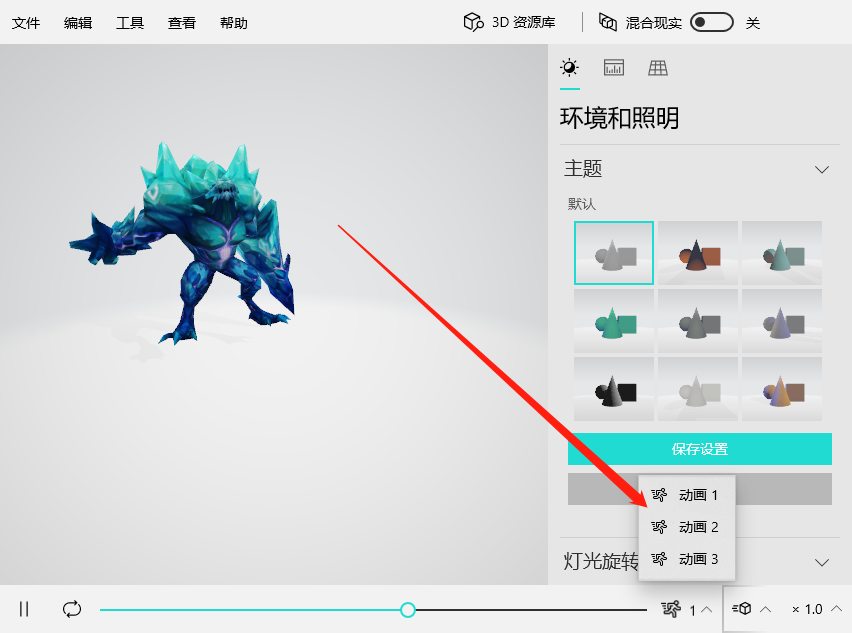Collapse the 主题 section chevron

click(822, 170)
